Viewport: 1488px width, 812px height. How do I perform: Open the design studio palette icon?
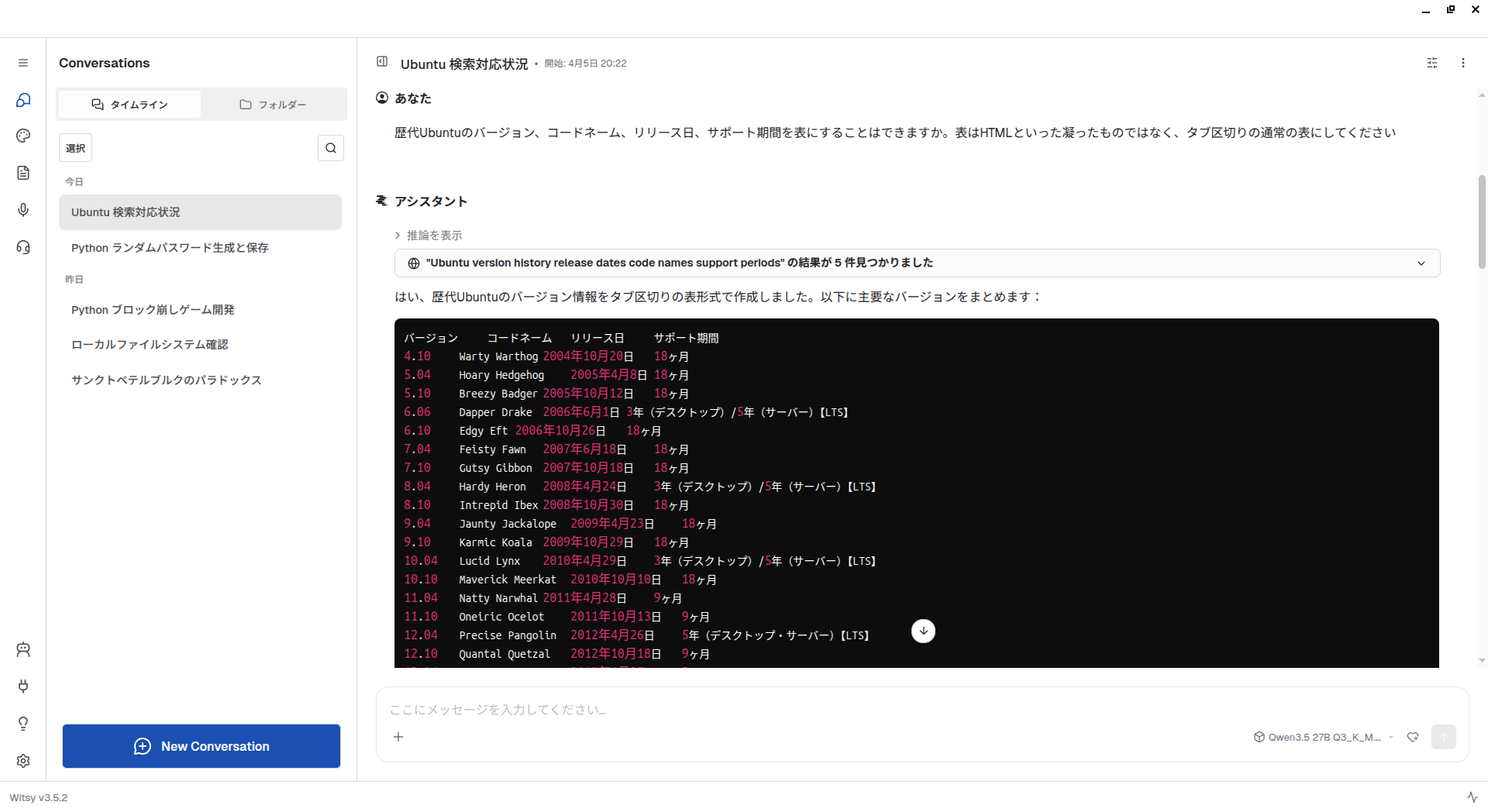(23, 136)
